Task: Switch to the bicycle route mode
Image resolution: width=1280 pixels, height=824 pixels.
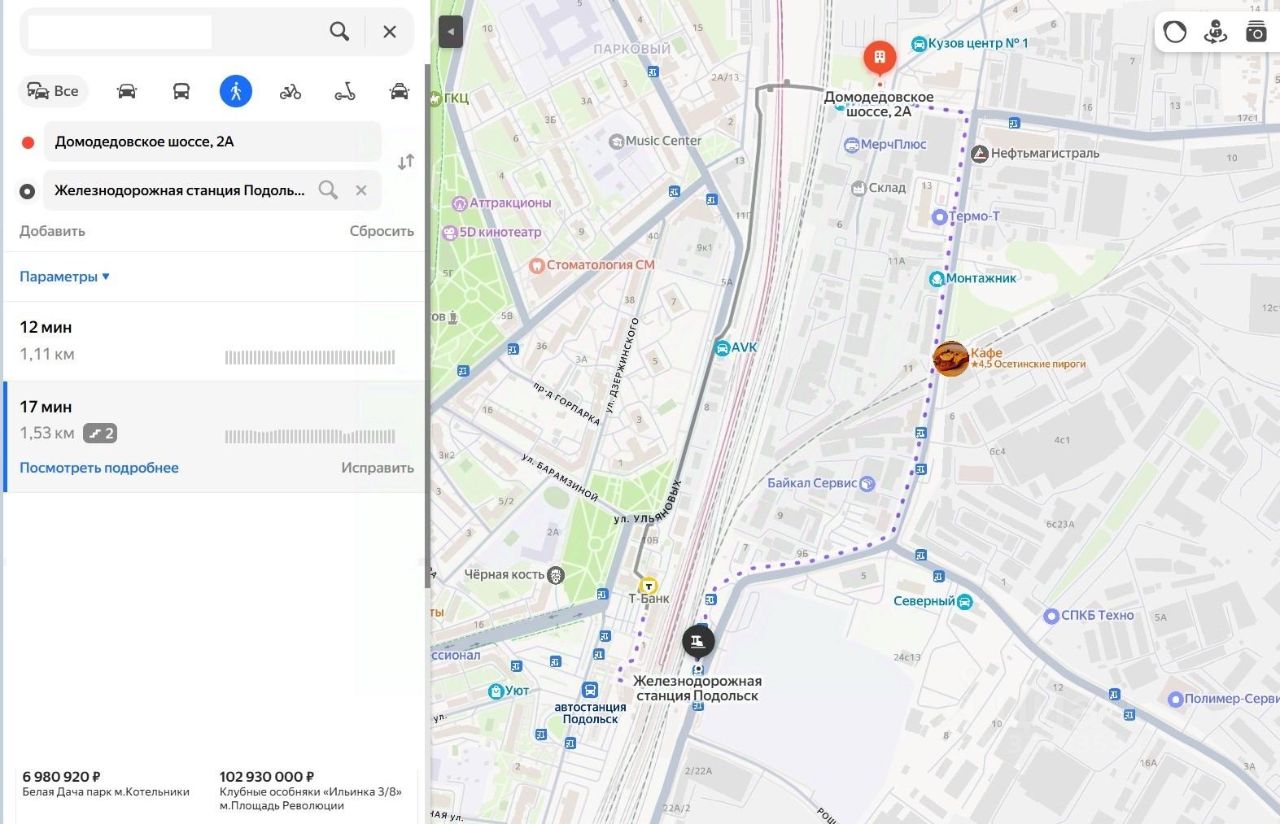Action: pos(290,91)
